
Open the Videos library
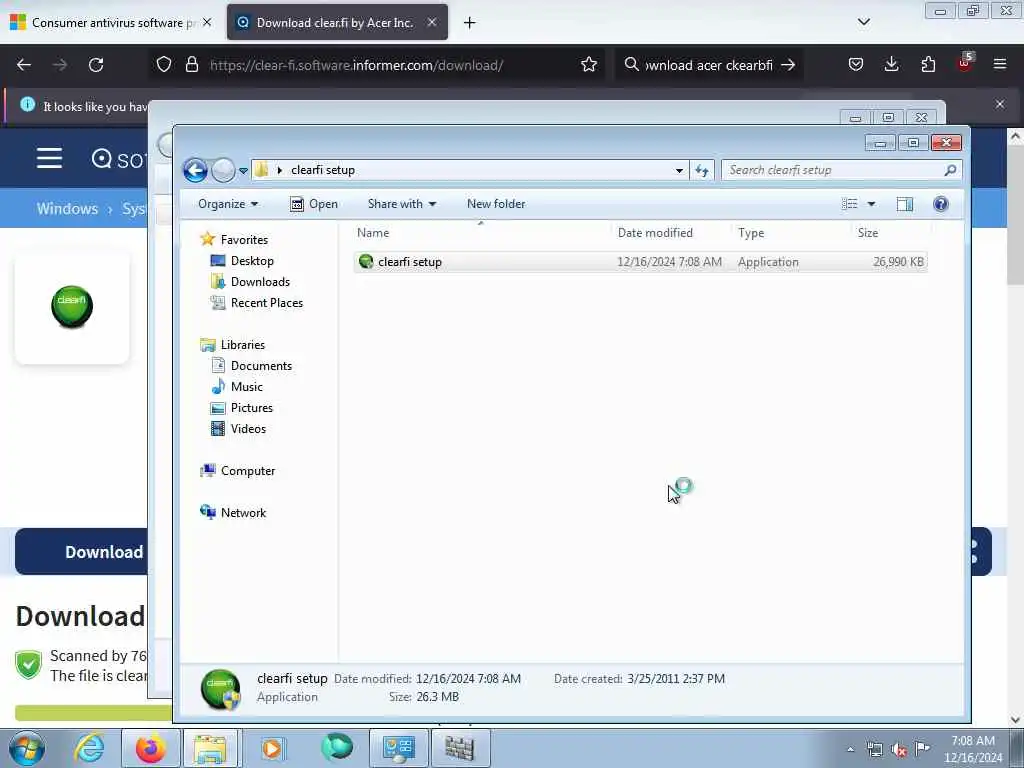(248, 428)
